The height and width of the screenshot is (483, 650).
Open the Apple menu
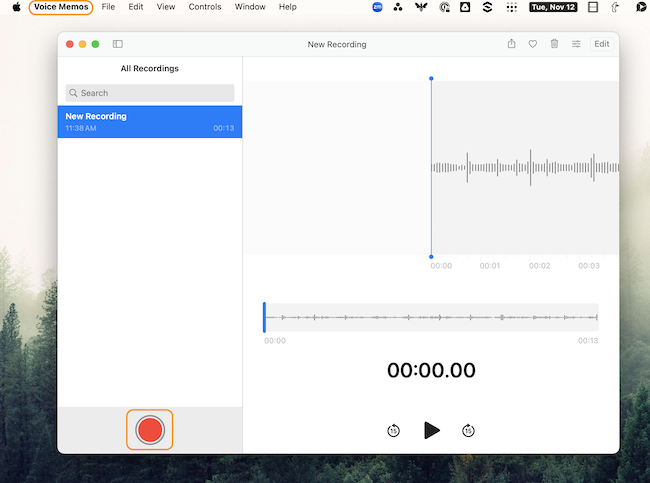pyautogui.click(x=17, y=7)
